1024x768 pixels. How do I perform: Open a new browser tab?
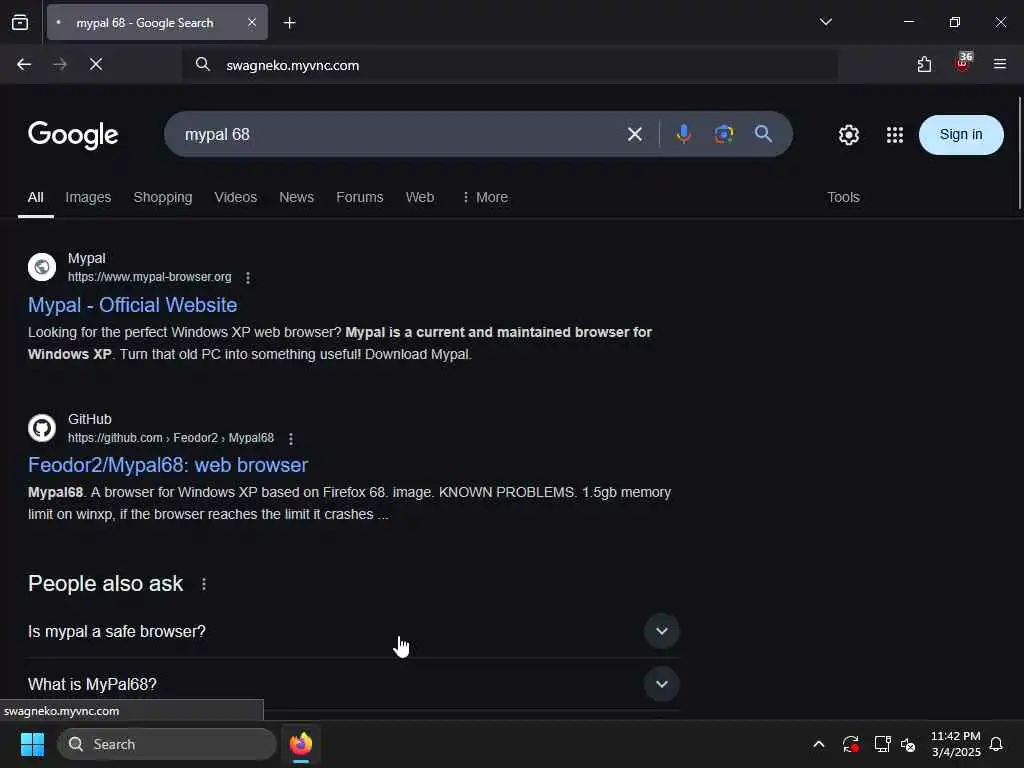point(289,23)
